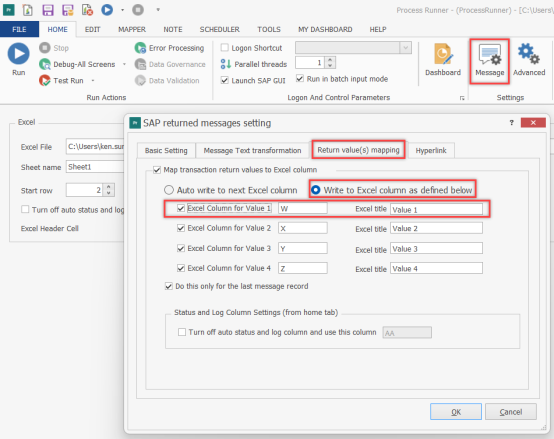Viewport: 554px width, 439px height.
Task: Click the gray stop icon in quick access toolbar
Action: [x=138, y=10]
